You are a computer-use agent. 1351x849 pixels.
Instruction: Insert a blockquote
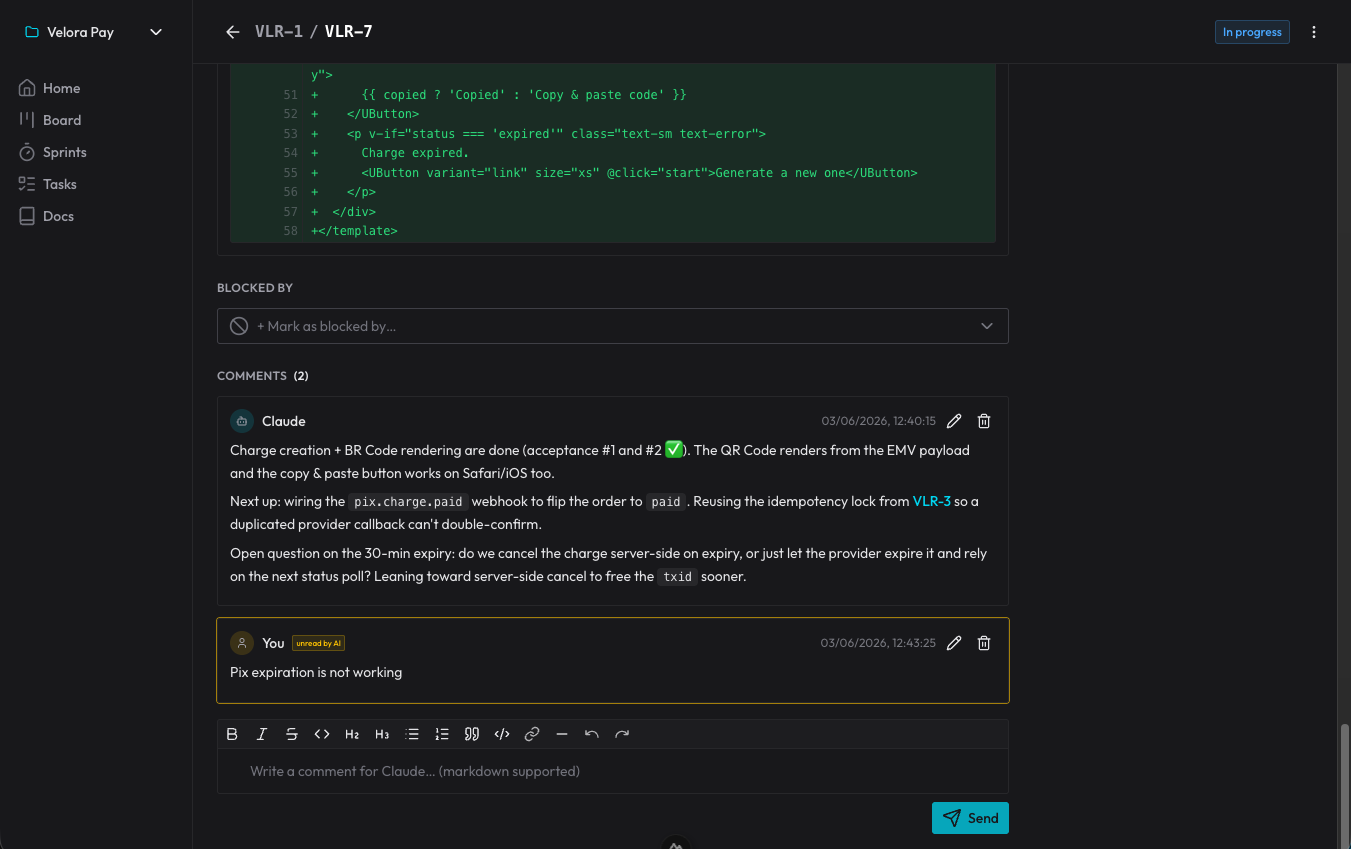click(472, 734)
